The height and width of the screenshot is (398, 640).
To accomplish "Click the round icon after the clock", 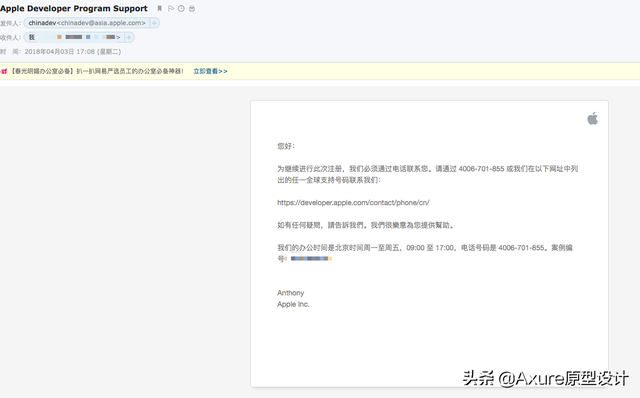I will click(x=191, y=9).
